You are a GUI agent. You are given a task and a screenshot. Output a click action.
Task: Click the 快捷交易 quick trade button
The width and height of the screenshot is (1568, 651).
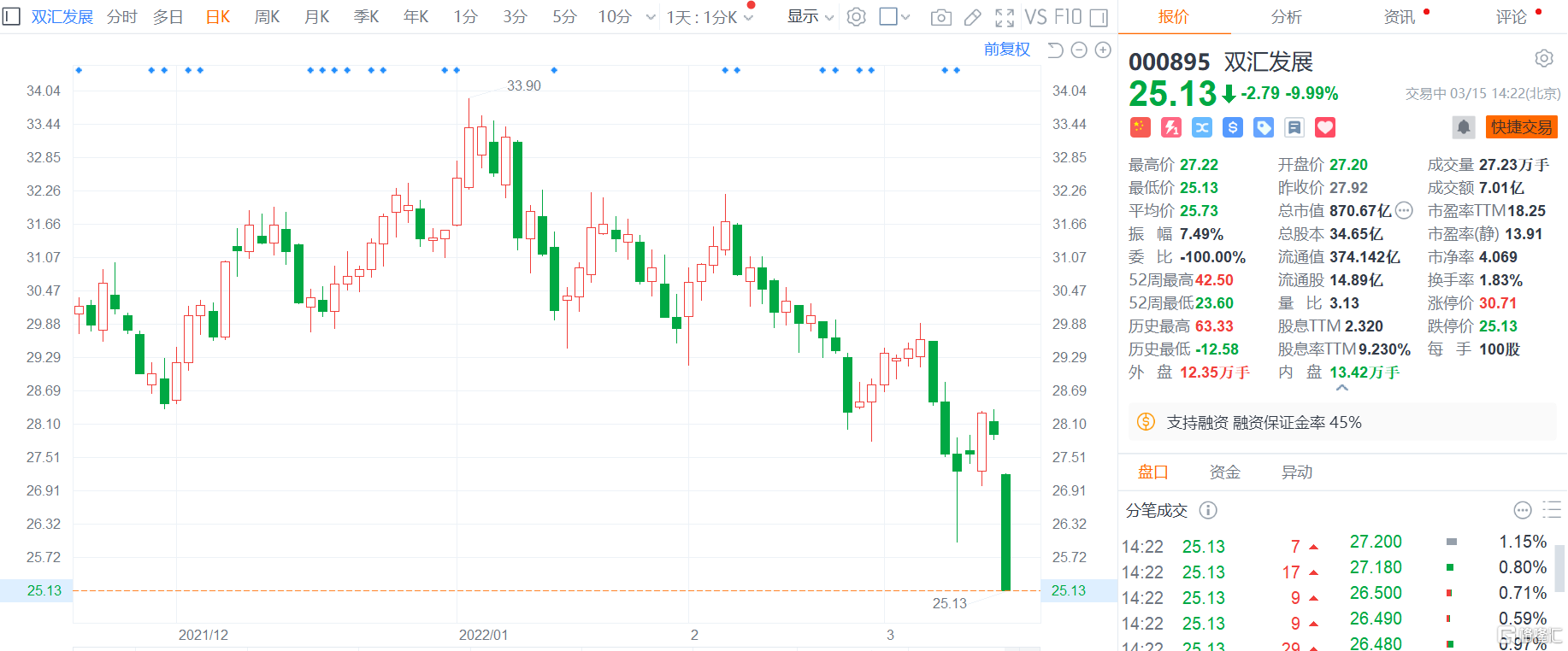tap(1522, 127)
